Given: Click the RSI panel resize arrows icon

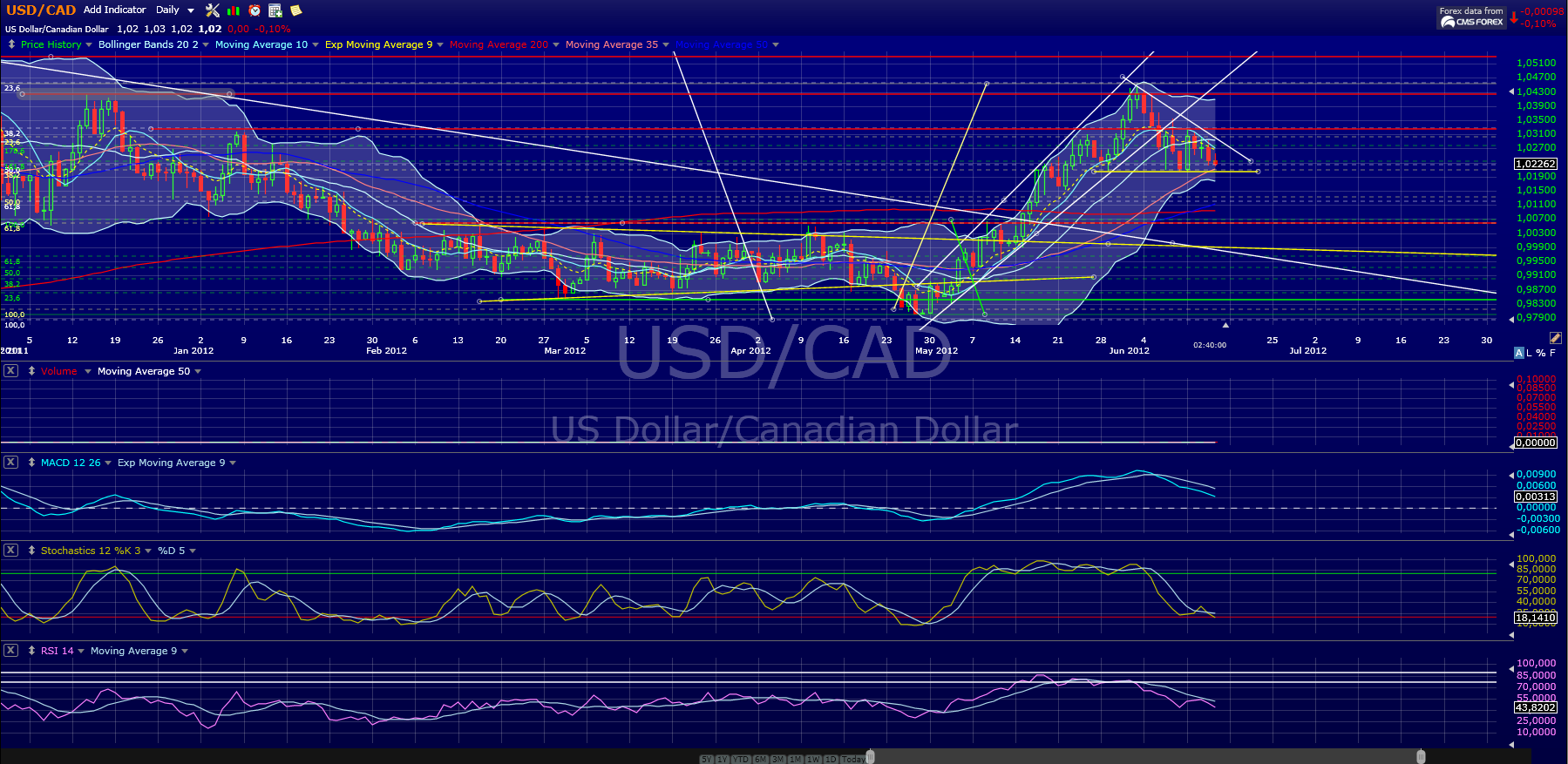Looking at the screenshot, I should (x=31, y=651).
